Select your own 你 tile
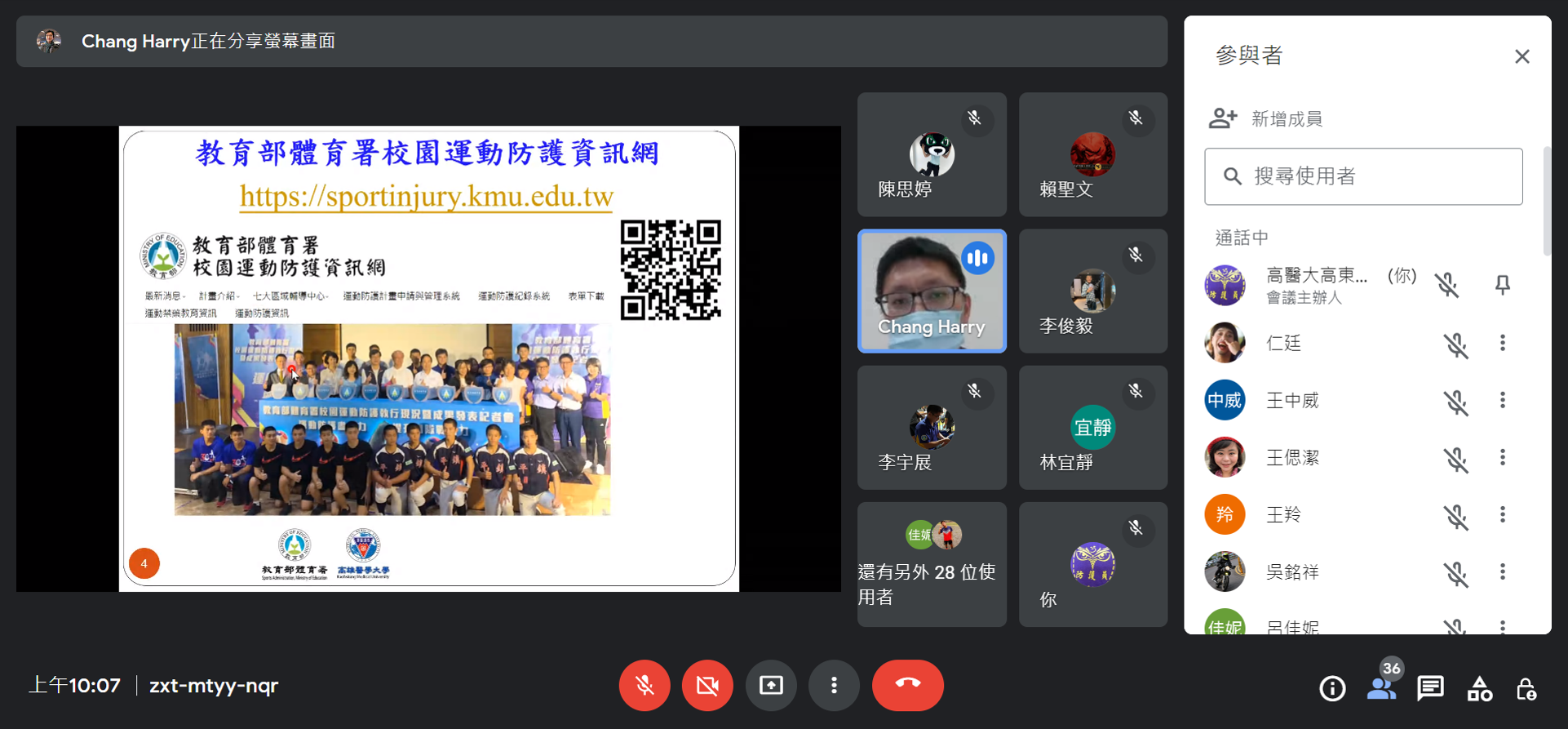This screenshot has width=1568, height=729. (1093, 564)
